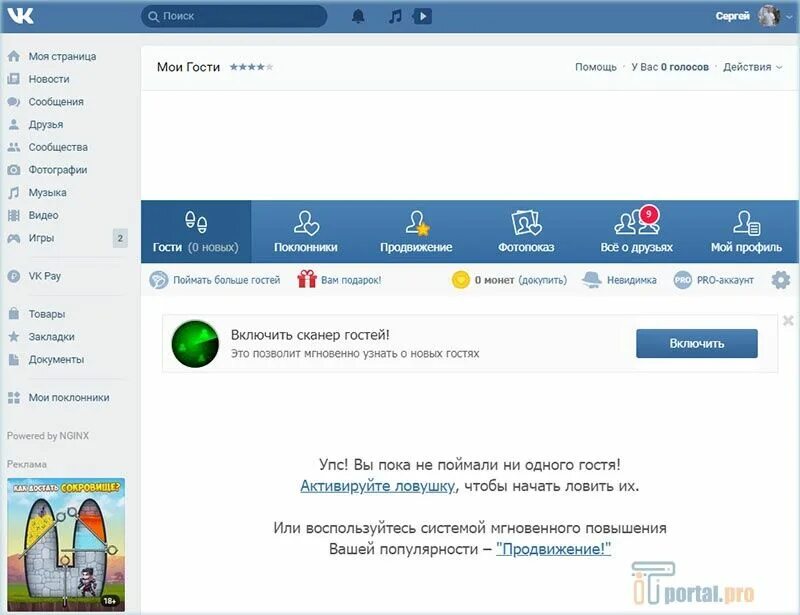Expand the Действия dropdown
Image resolution: width=800 pixels, height=615 pixels.
pos(753,67)
